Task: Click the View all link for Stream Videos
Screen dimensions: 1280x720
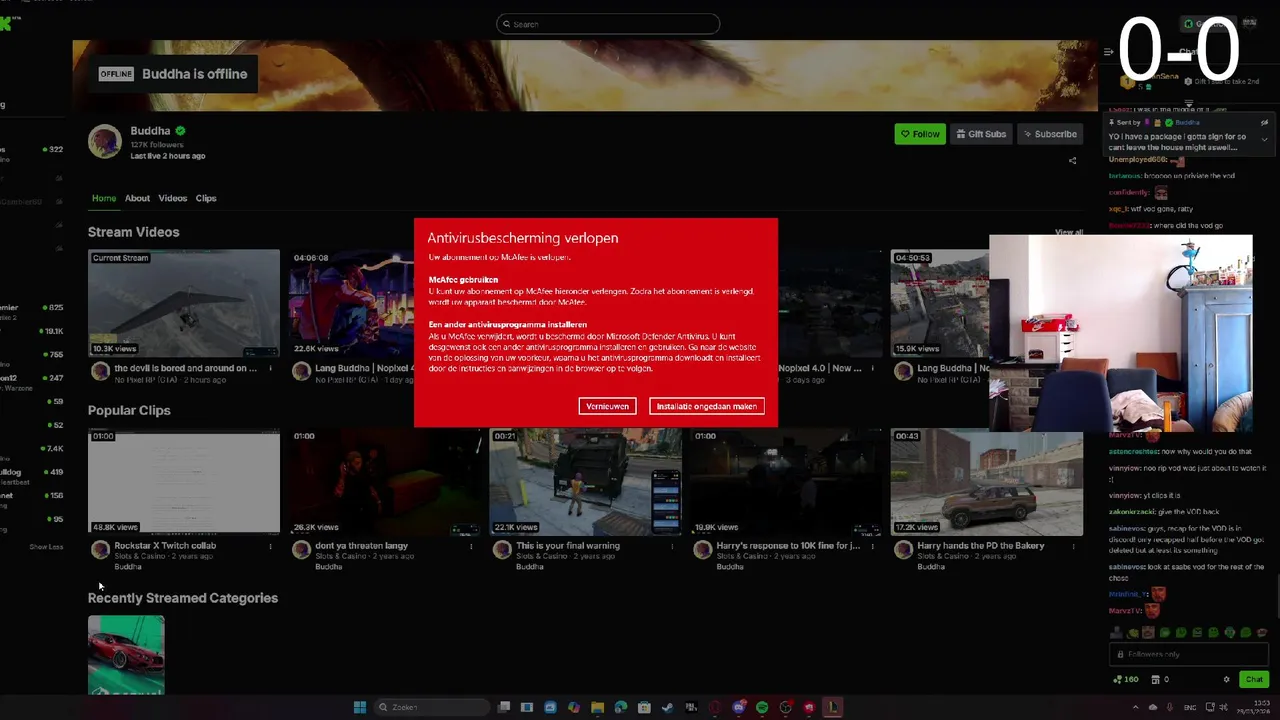Action: (1069, 232)
